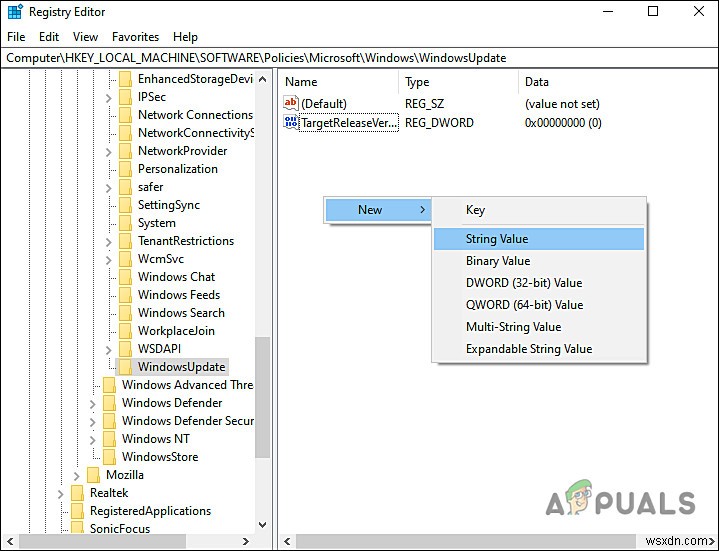Click the Registry Editor app icon in title bar
Screen dimensions: 719x551
pyautogui.click(x=15, y=12)
